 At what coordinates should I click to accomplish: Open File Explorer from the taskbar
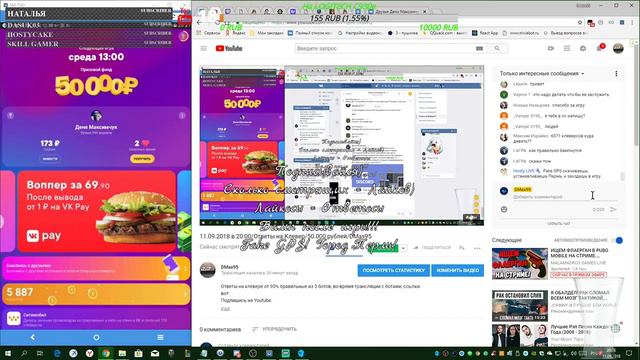(122, 353)
